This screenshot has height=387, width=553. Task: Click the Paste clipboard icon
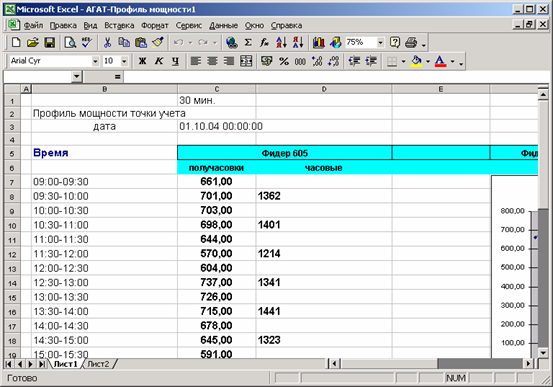(141, 43)
